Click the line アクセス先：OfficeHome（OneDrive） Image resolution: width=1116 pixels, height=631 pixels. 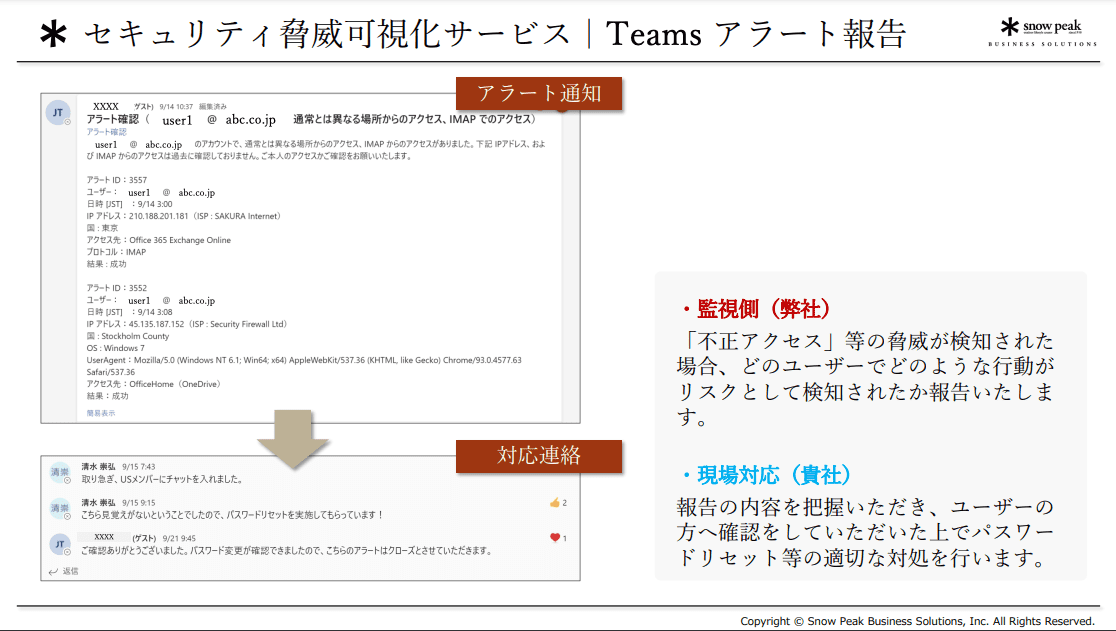click(x=154, y=384)
